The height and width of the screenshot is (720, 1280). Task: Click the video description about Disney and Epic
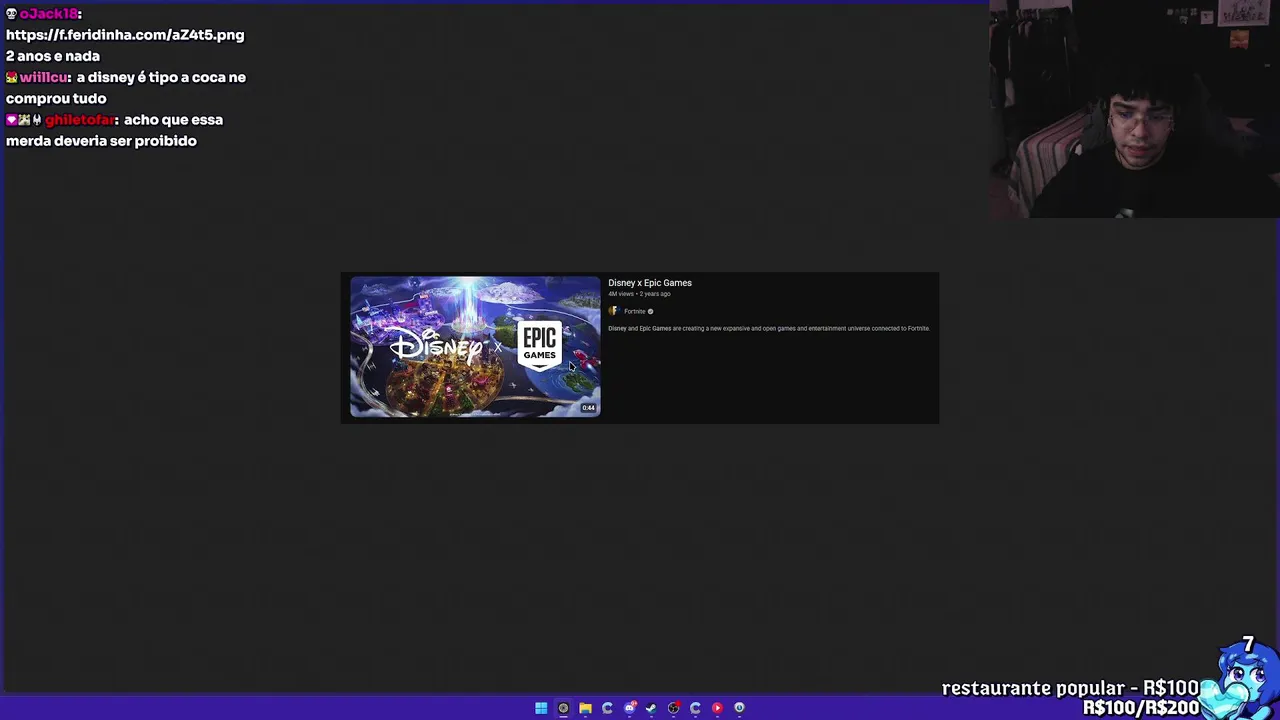click(x=769, y=328)
